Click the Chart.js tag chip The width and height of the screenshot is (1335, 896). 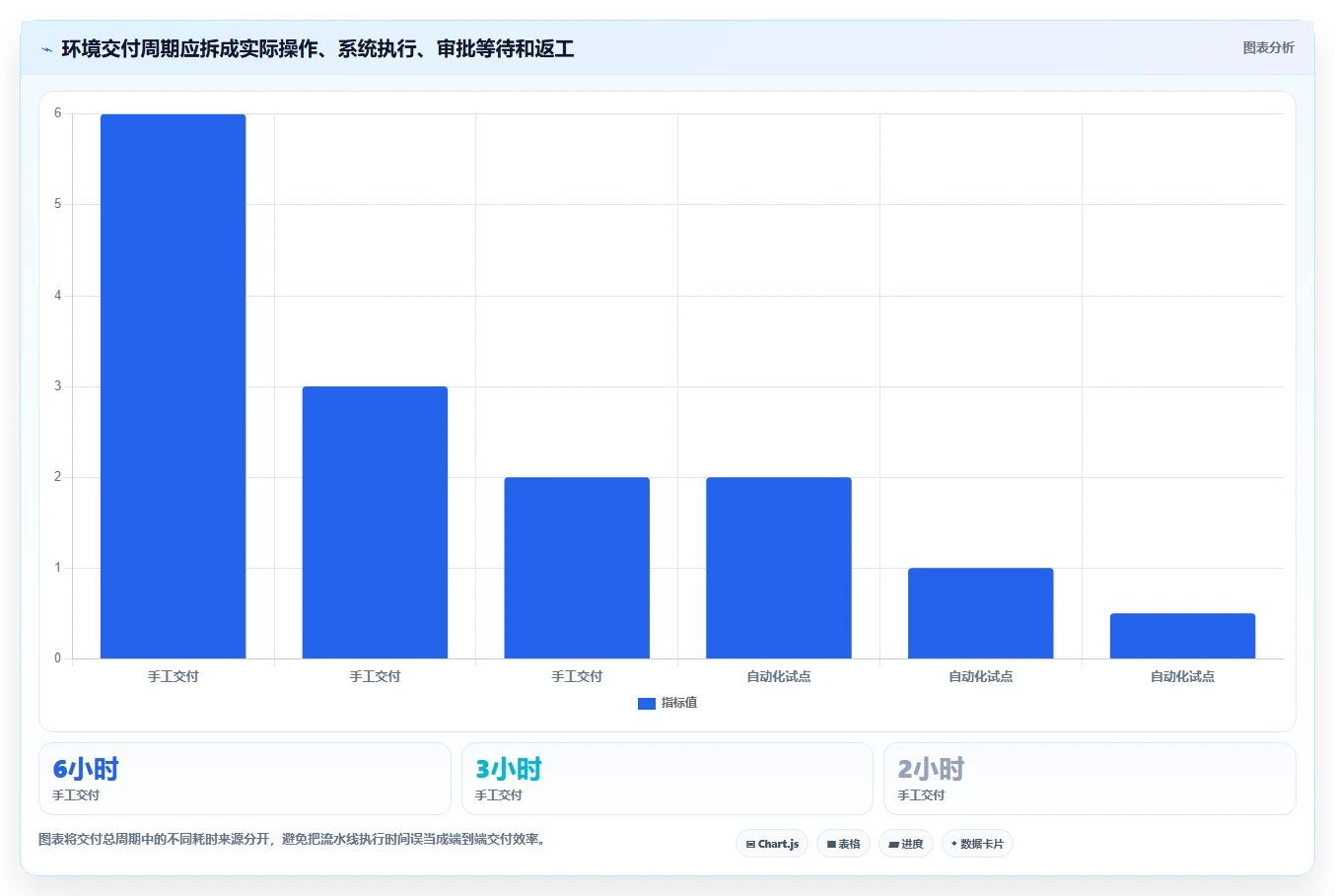[x=772, y=844]
